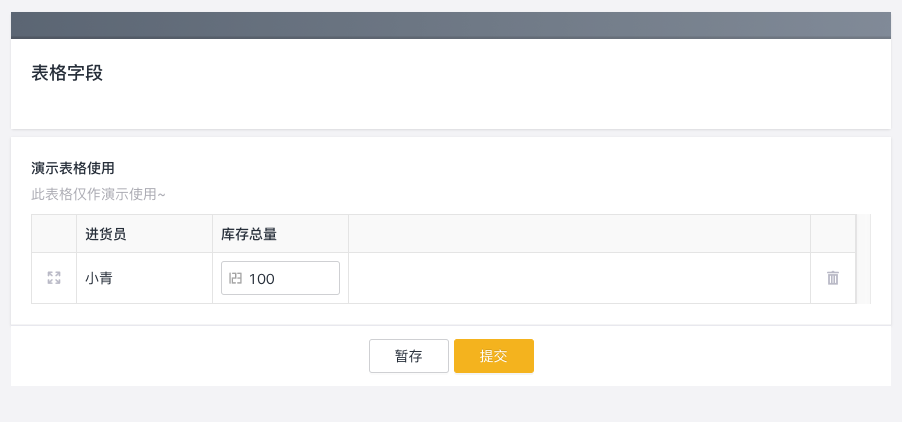902x422 pixels.
Task: Delete the 小青 row with trash icon
Action: click(833, 278)
